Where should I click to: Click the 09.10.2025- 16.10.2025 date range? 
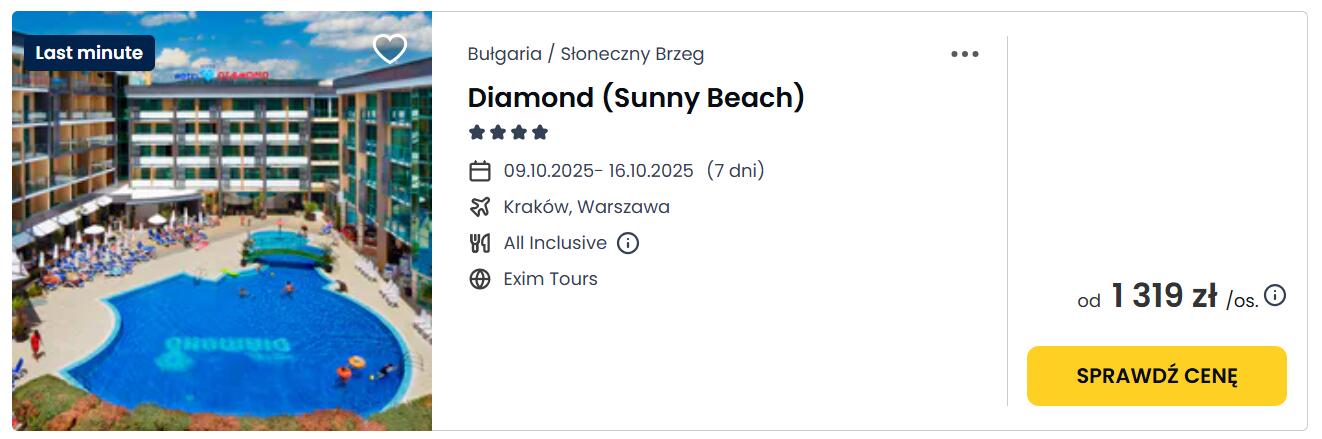click(598, 171)
